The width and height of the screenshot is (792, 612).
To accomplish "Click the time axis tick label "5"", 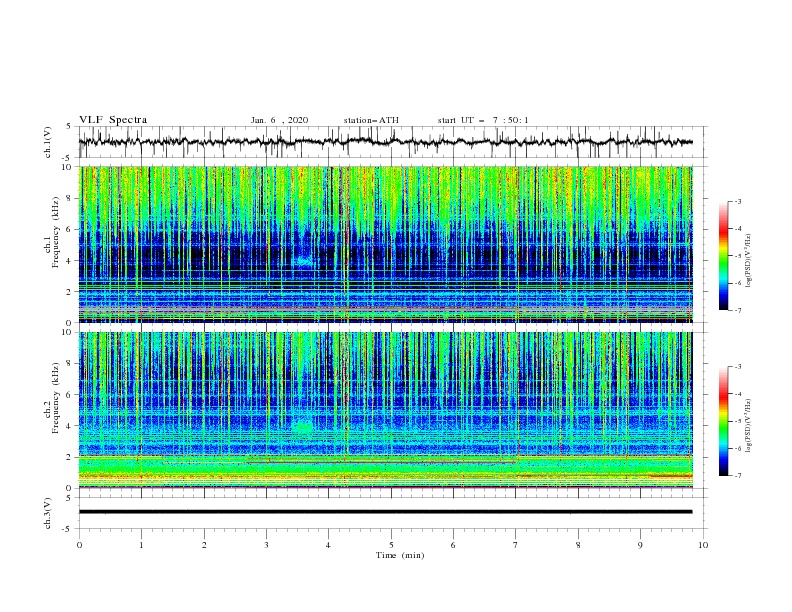I will click(391, 545).
